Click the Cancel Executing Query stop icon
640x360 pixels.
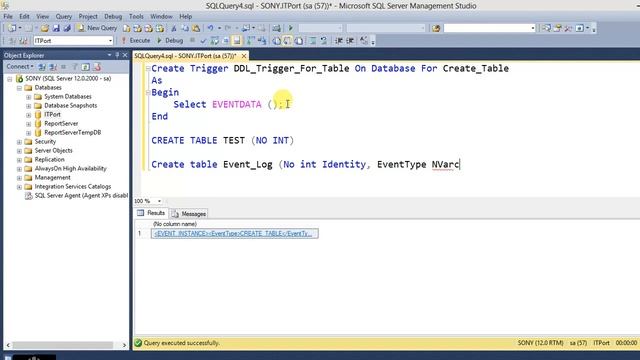coord(192,40)
